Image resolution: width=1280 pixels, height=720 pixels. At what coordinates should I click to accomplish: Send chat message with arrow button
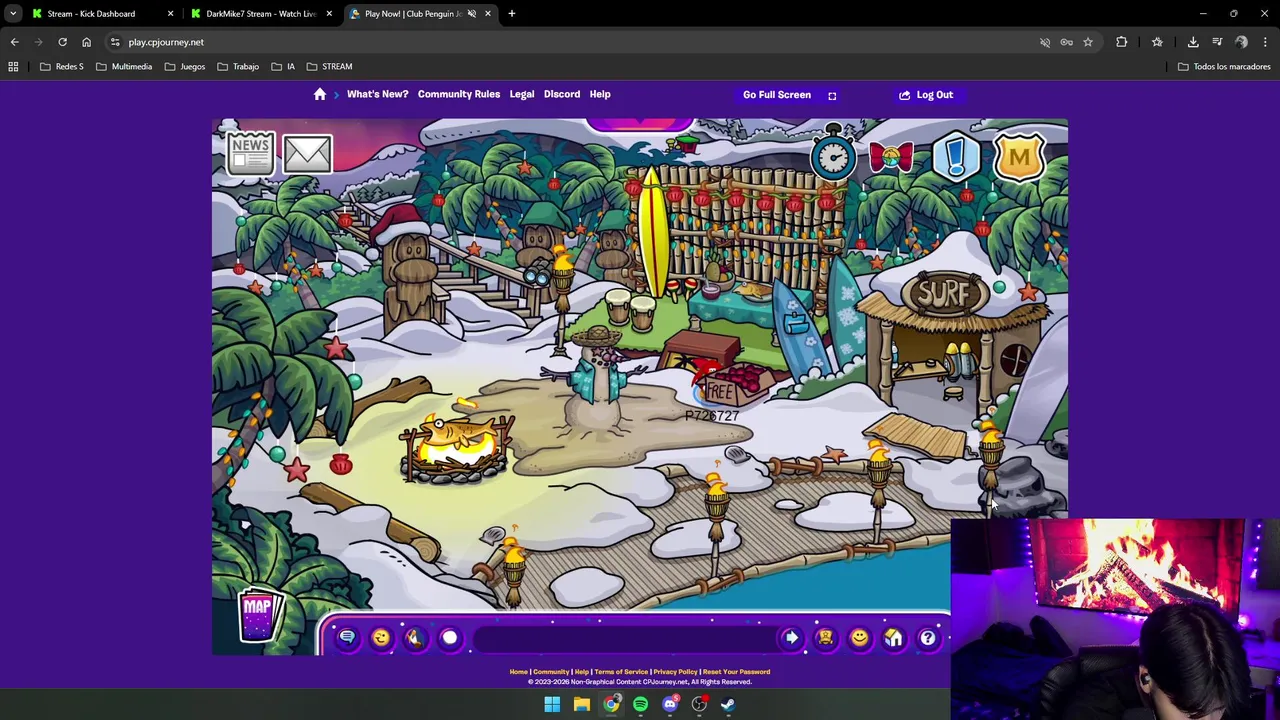pyautogui.click(x=791, y=638)
